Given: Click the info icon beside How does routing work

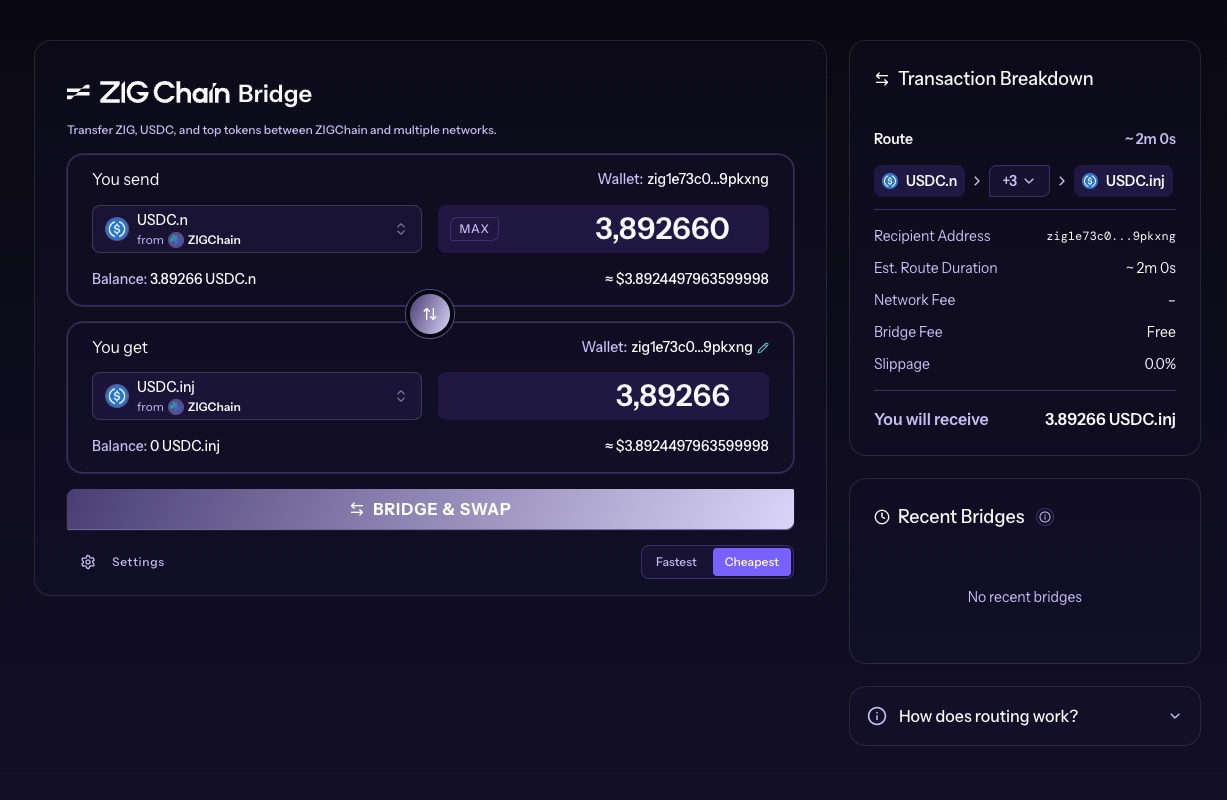Looking at the screenshot, I should coord(877,716).
